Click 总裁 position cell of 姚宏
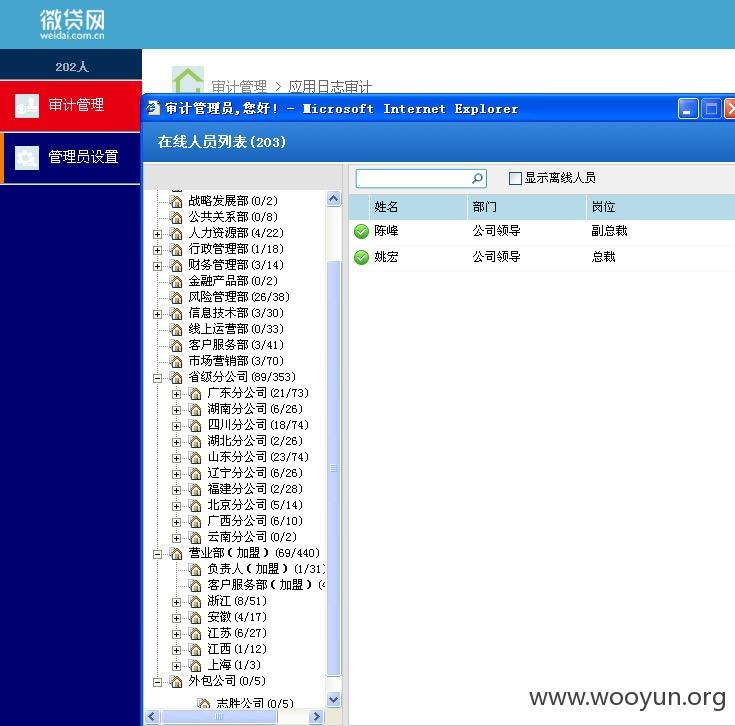 tap(603, 257)
